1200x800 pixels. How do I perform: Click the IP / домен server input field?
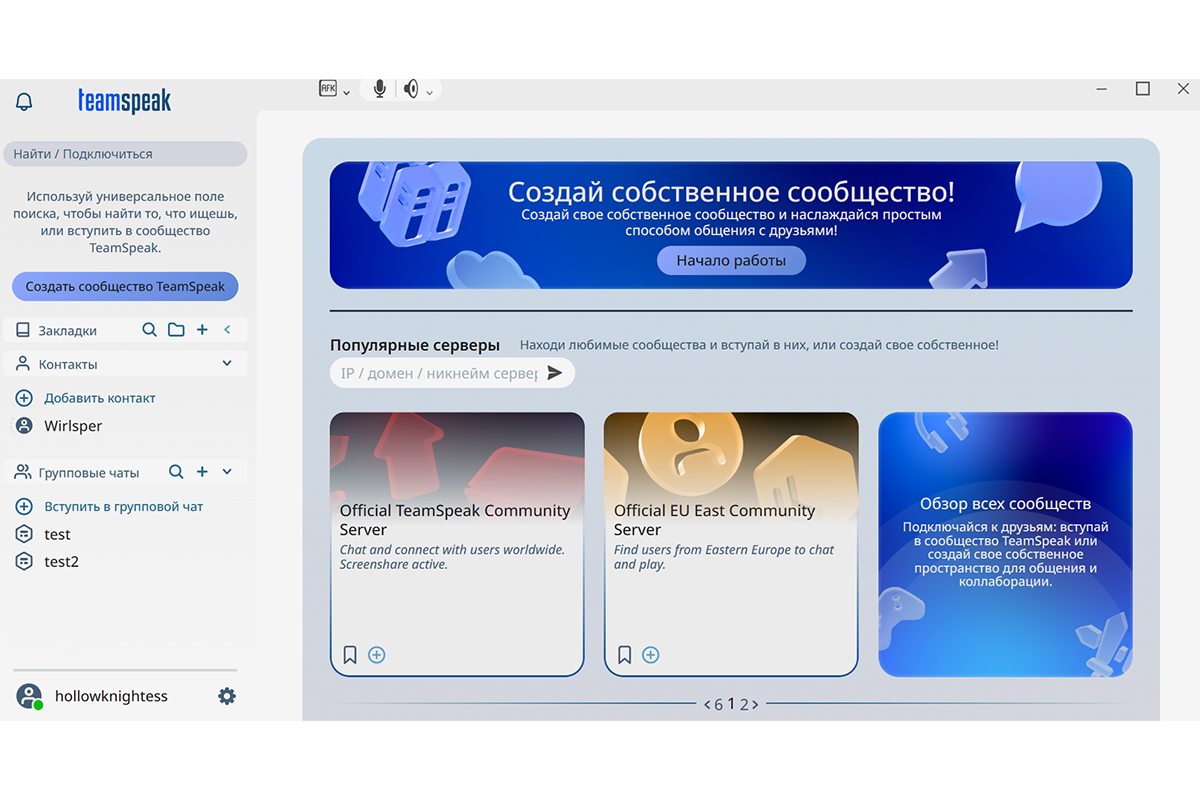438,373
